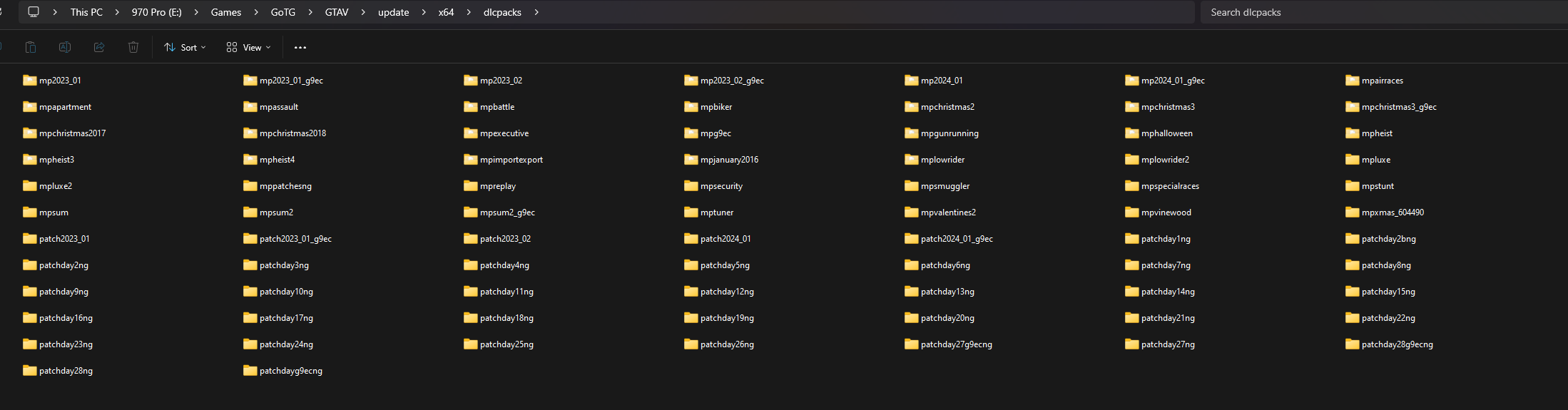
Task: Go to GTAV breadcrumb folder
Action: click(337, 12)
